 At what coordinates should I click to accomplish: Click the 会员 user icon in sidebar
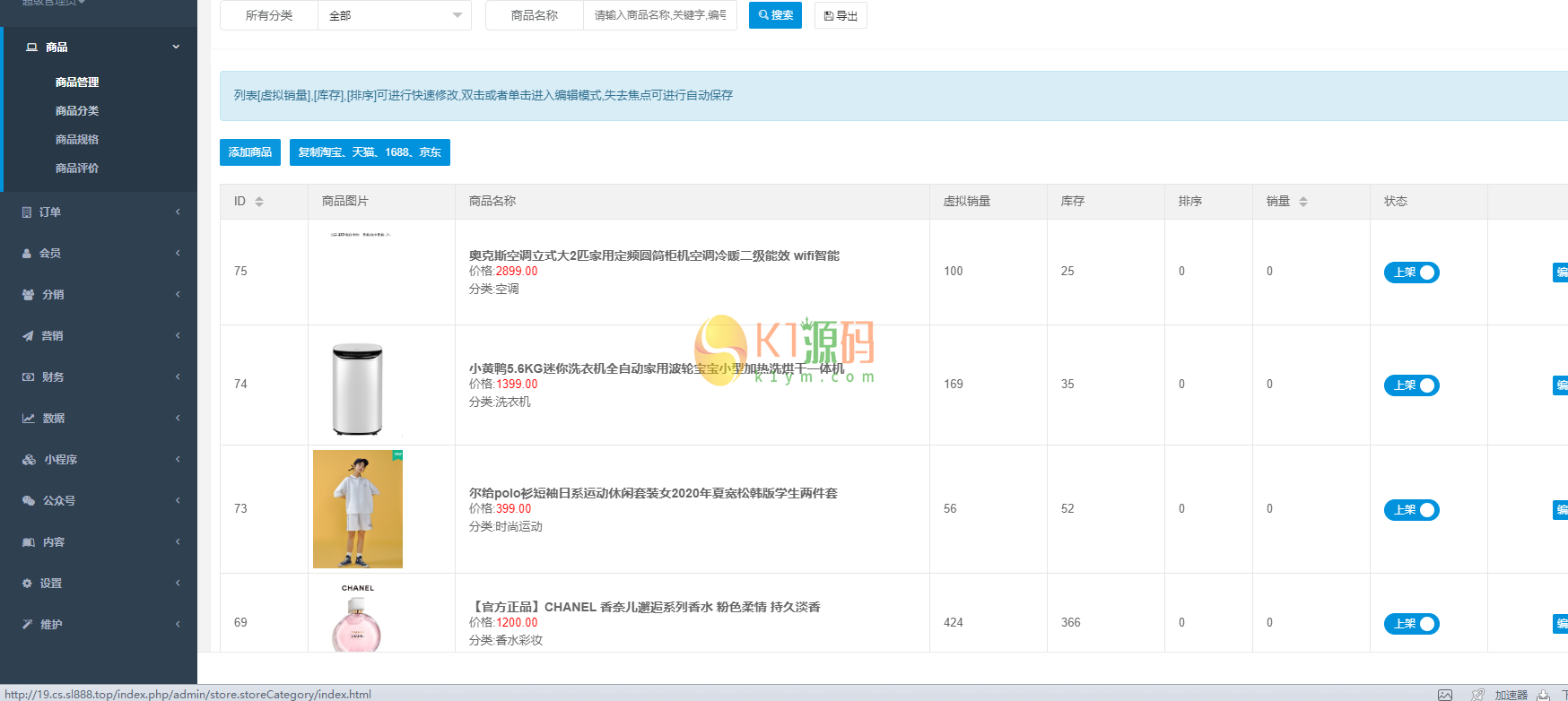coord(27,254)
